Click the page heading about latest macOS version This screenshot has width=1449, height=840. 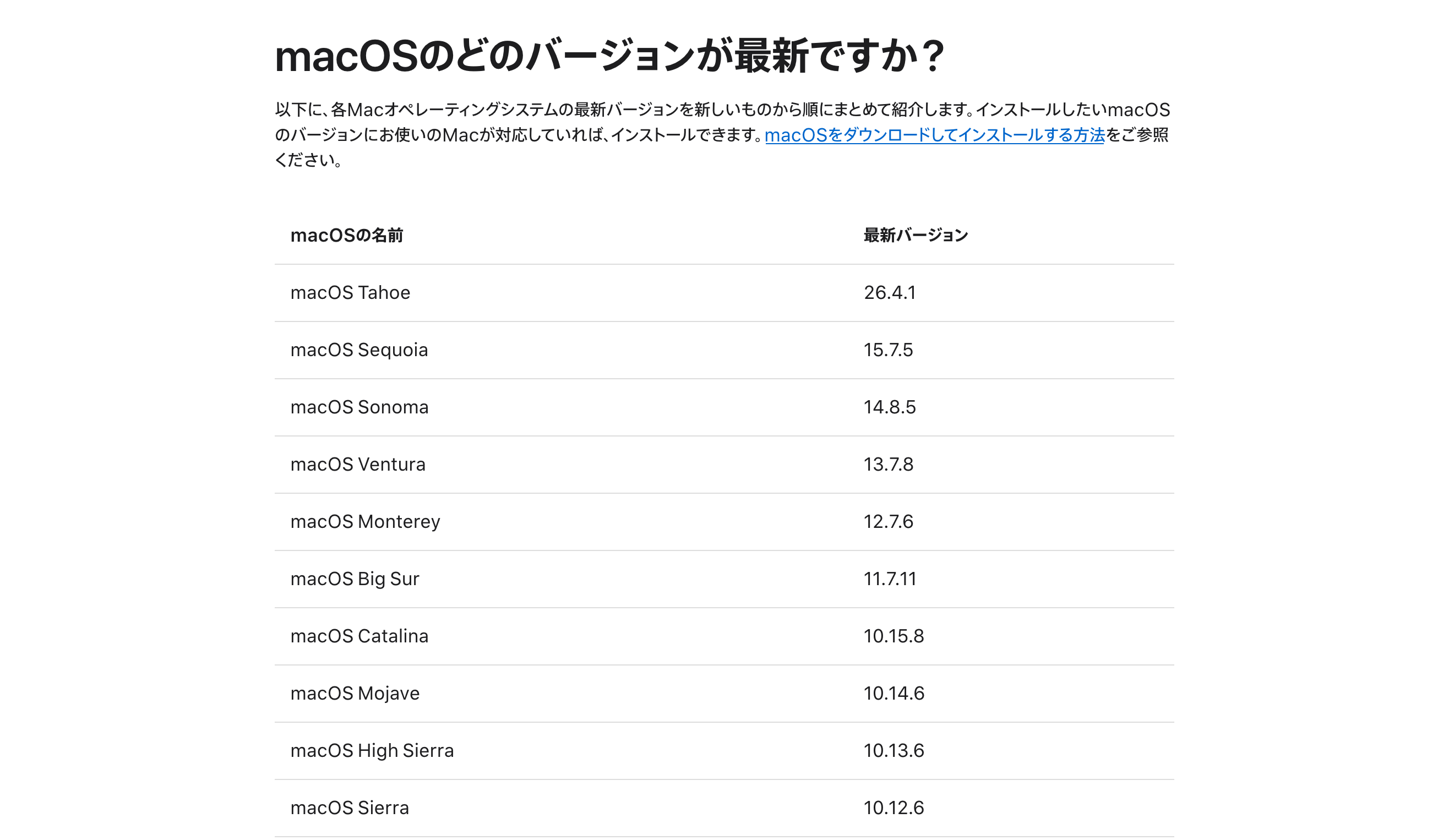[609, 56]
